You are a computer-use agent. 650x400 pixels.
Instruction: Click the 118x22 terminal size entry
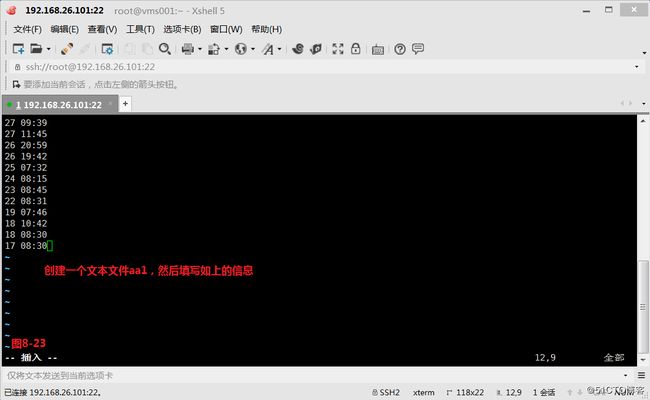465,392
